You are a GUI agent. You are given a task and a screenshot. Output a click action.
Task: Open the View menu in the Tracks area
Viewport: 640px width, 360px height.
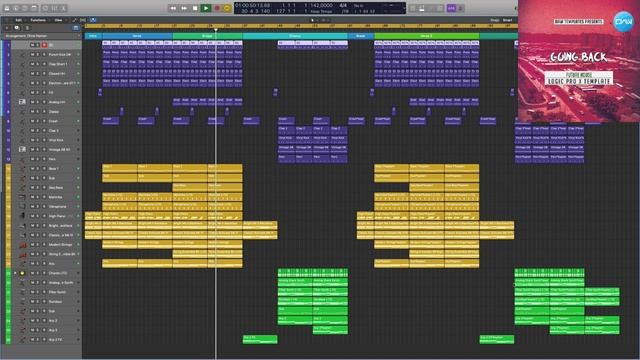[58, 20]
